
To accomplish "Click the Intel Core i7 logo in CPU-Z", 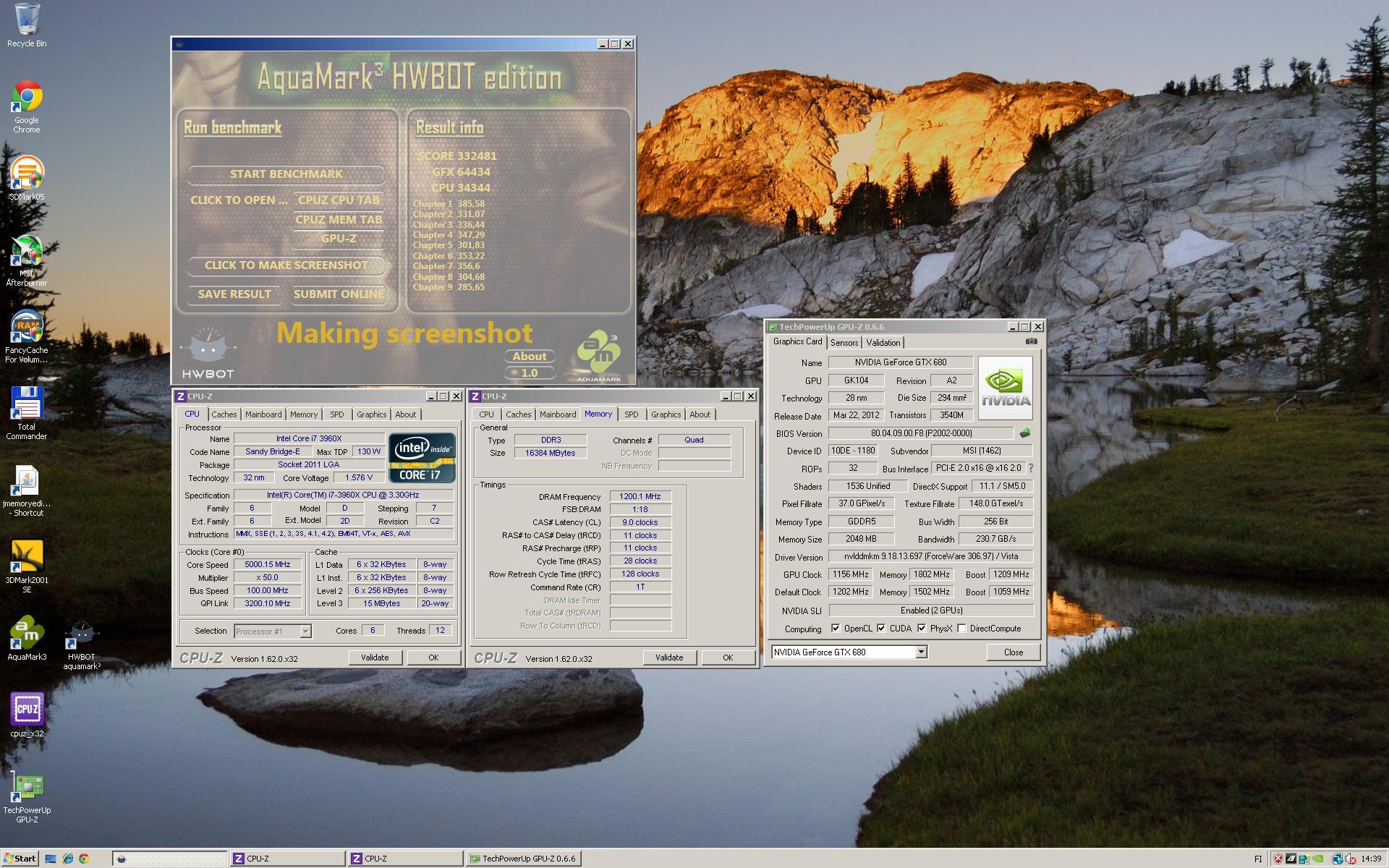I will click(x=422, y=458).
